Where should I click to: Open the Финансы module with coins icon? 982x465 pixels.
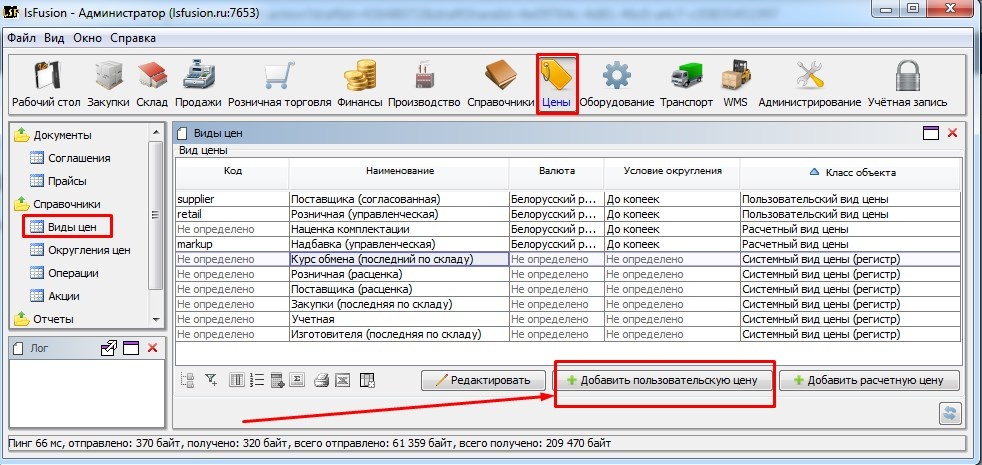coord(359,83)
